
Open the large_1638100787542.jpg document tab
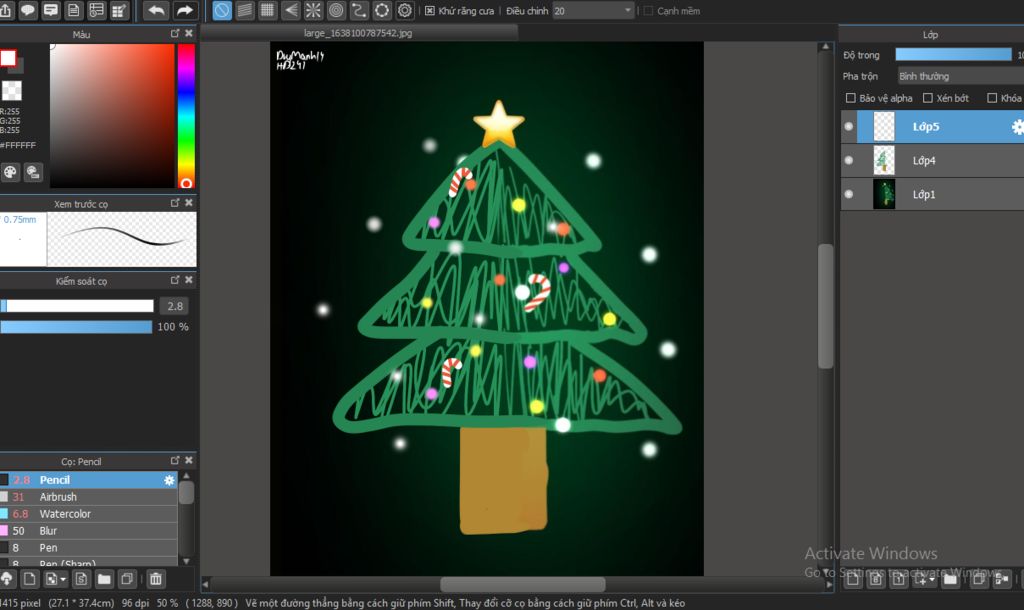tap(358, 33)
